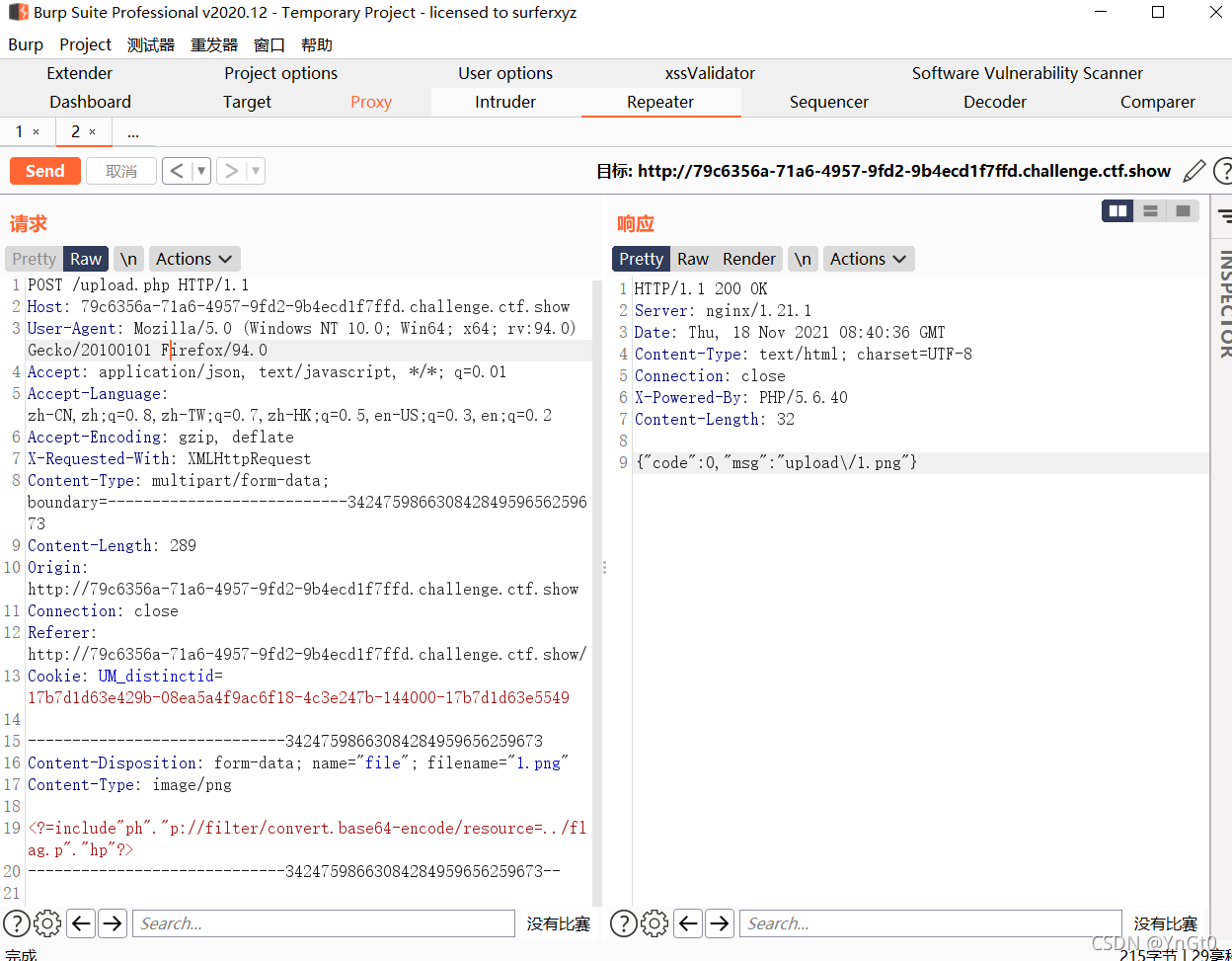
Task: Open request search settings gear
Action: coord(47,923)
